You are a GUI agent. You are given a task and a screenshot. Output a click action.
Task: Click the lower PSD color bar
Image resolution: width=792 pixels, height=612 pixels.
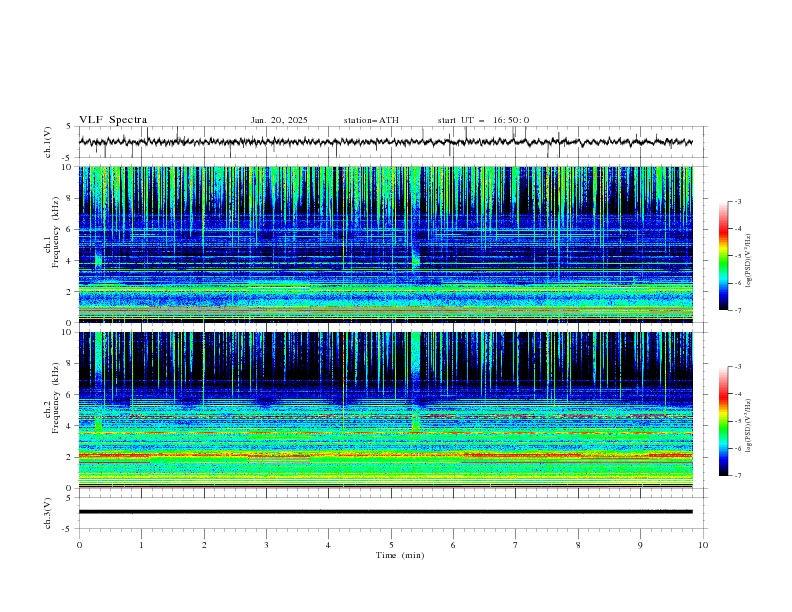pos(724,421)
